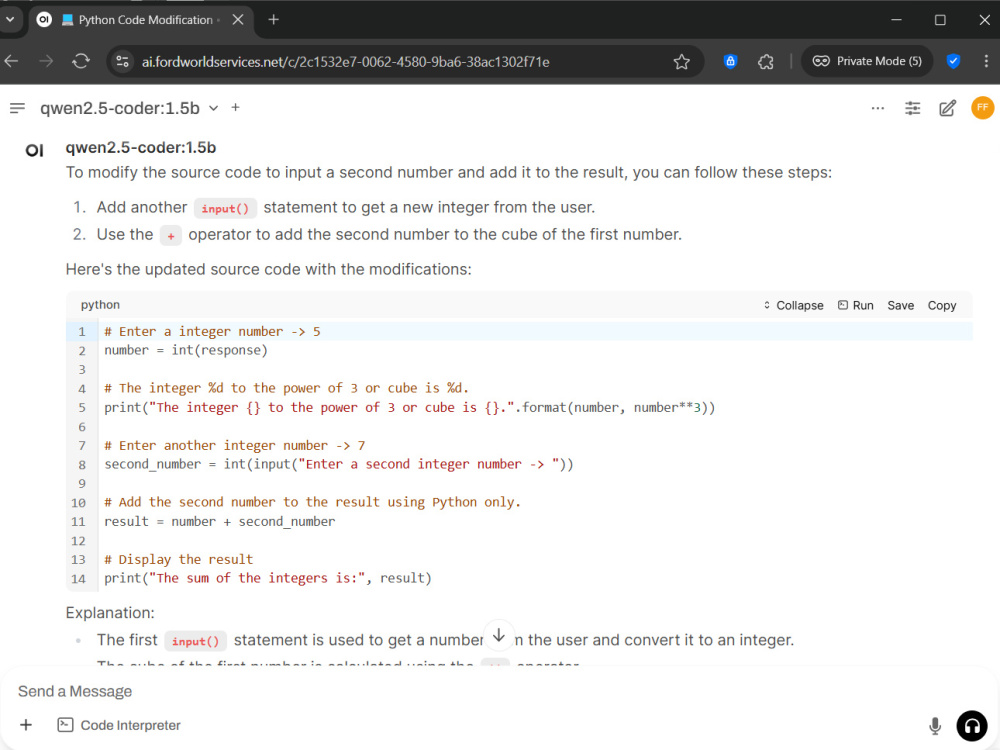
Task: Select the URL in the address bar
Action: coord(345,62)
